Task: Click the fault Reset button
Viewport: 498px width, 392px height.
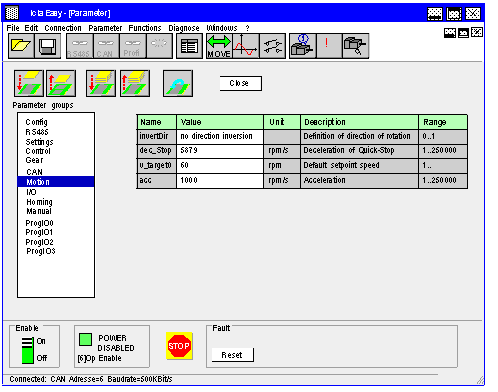Action: (x=233, y=355)
